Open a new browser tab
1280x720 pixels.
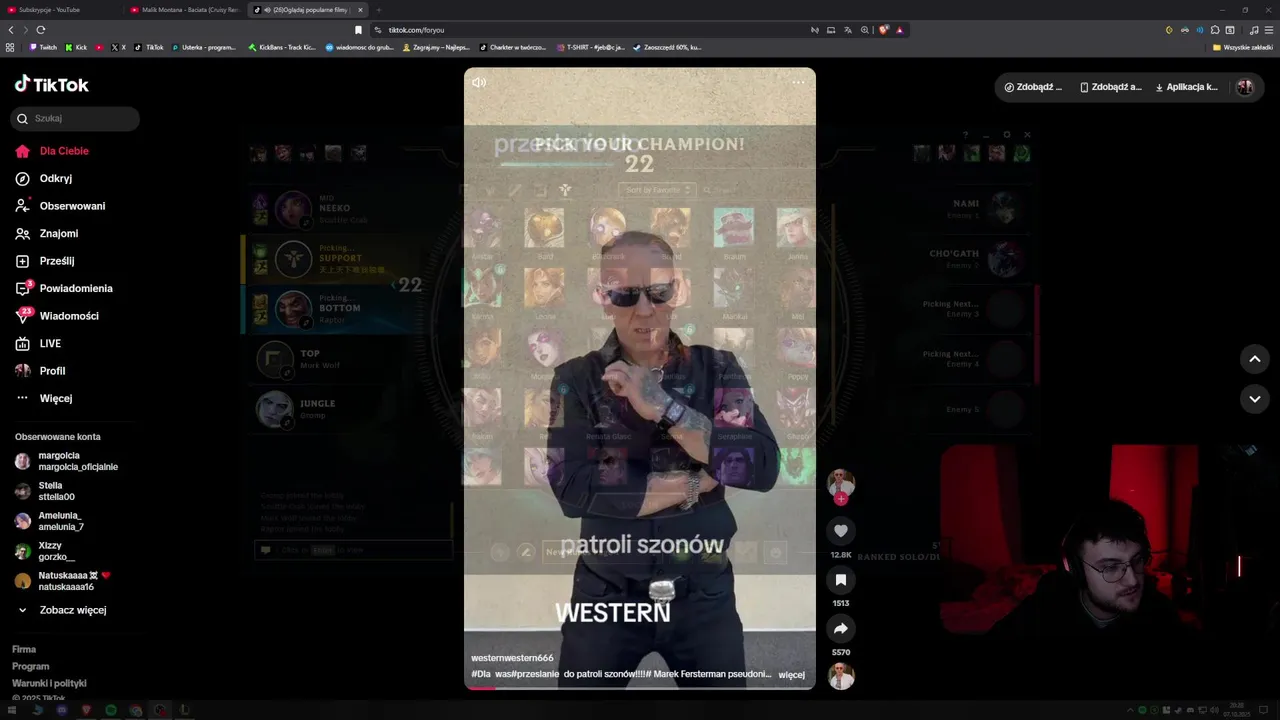(x=379, y=10)
